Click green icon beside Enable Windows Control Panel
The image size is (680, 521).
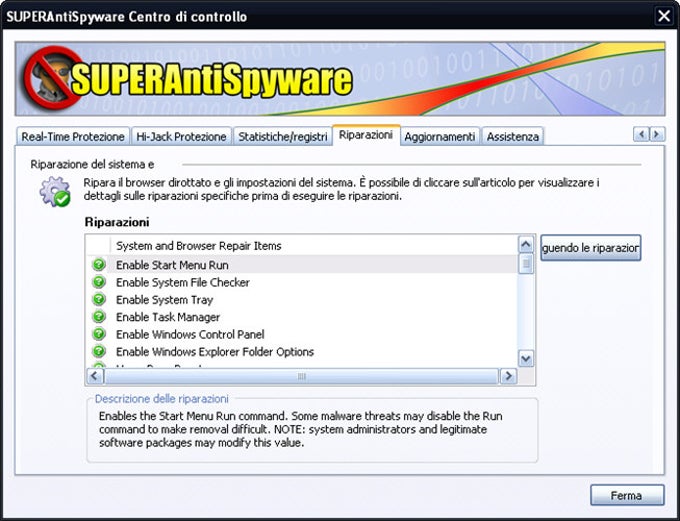click(99, 334)
